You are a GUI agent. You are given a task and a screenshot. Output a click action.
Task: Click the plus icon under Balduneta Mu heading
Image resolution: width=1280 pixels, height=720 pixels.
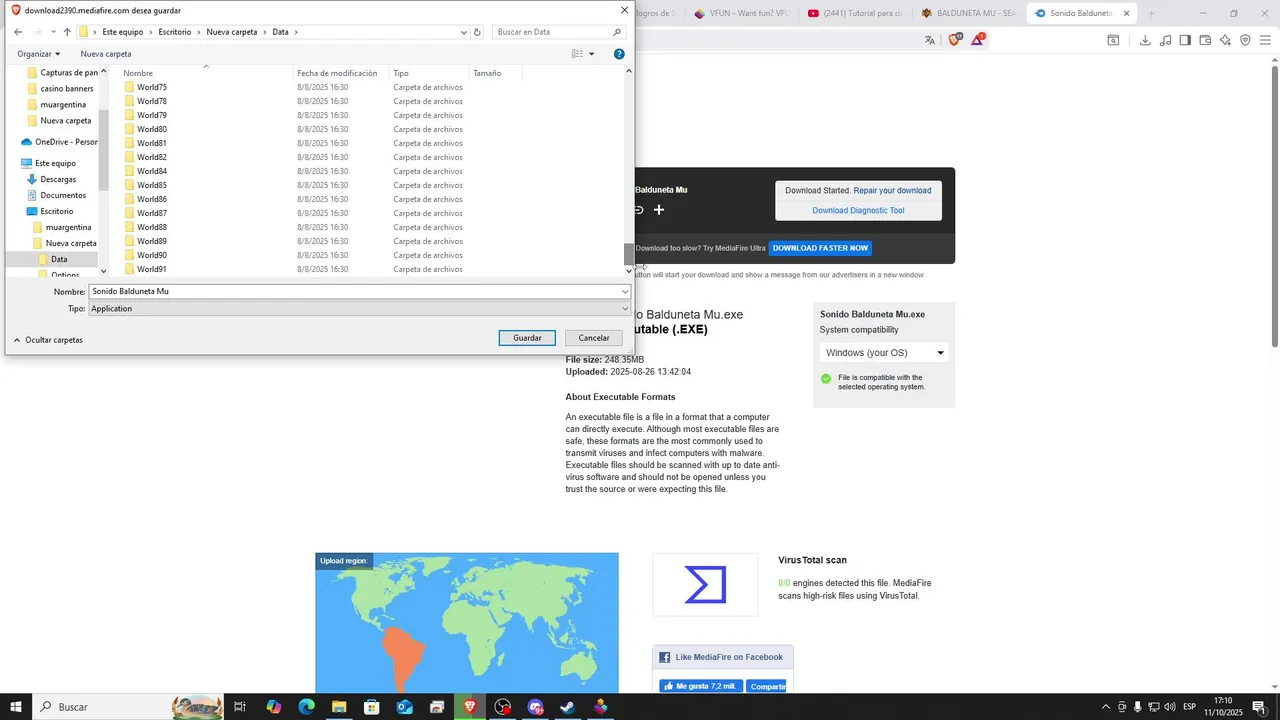[659, 210]
